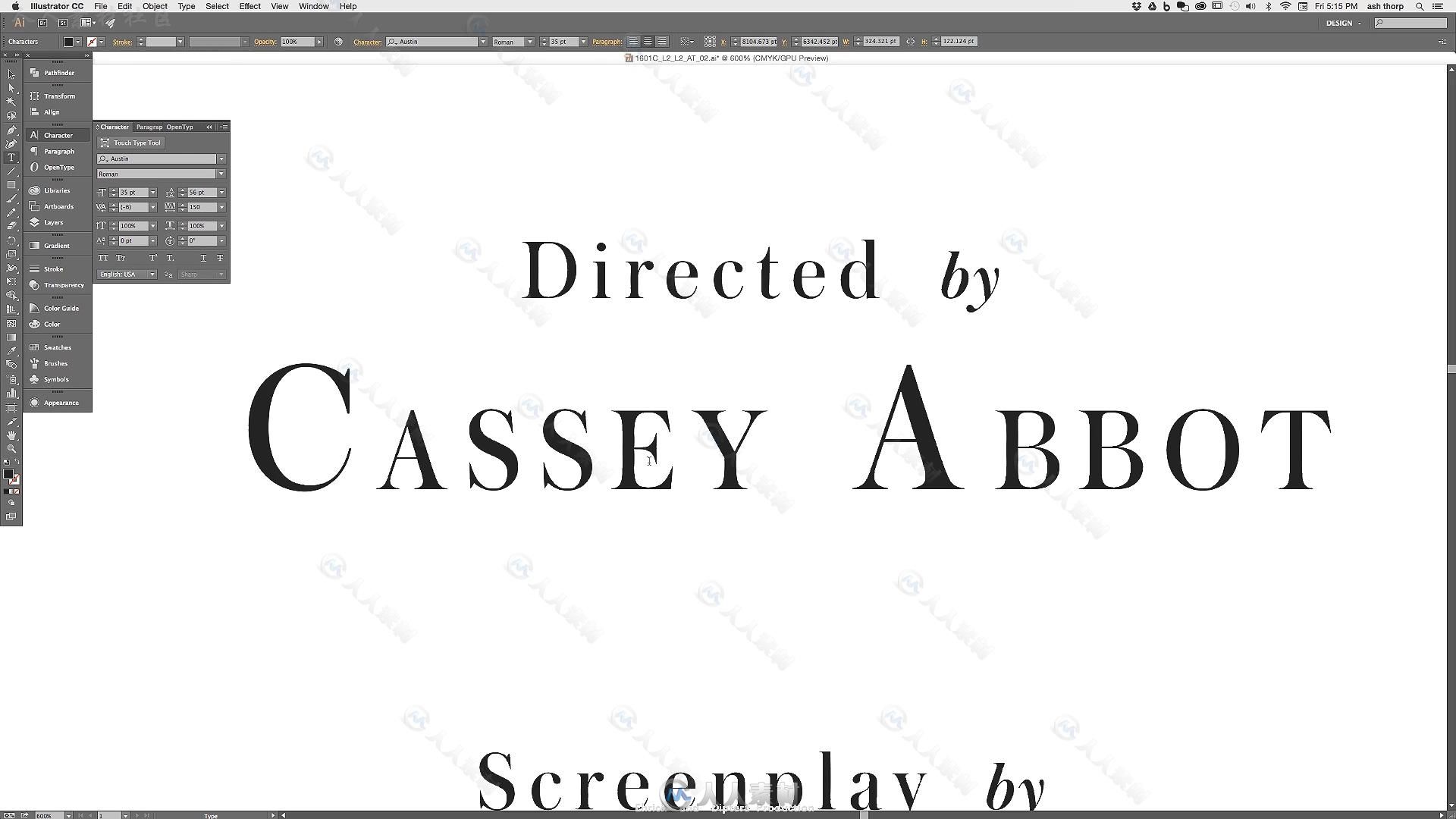Select the Magic Wand tool
Screen dimensions: 1456x819
[11, 102]
